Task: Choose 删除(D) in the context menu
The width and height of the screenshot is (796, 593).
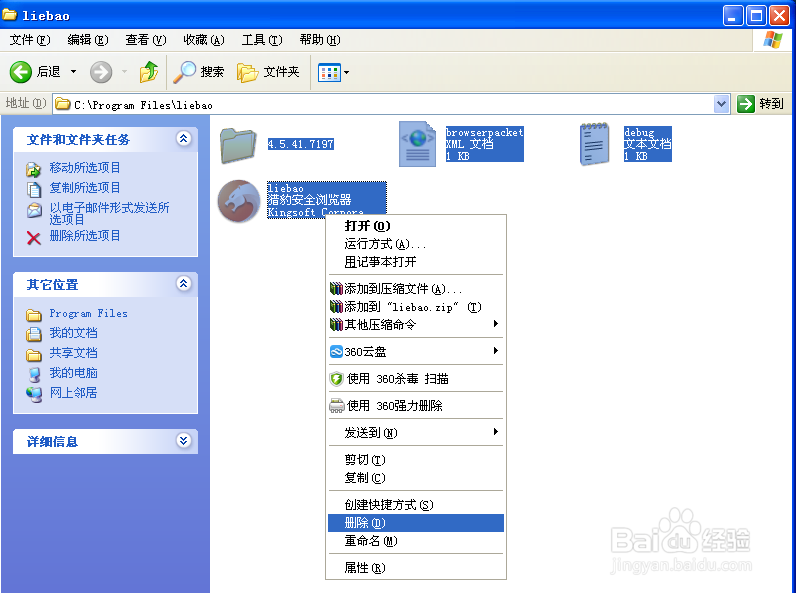Action: (x=416, y=523)
